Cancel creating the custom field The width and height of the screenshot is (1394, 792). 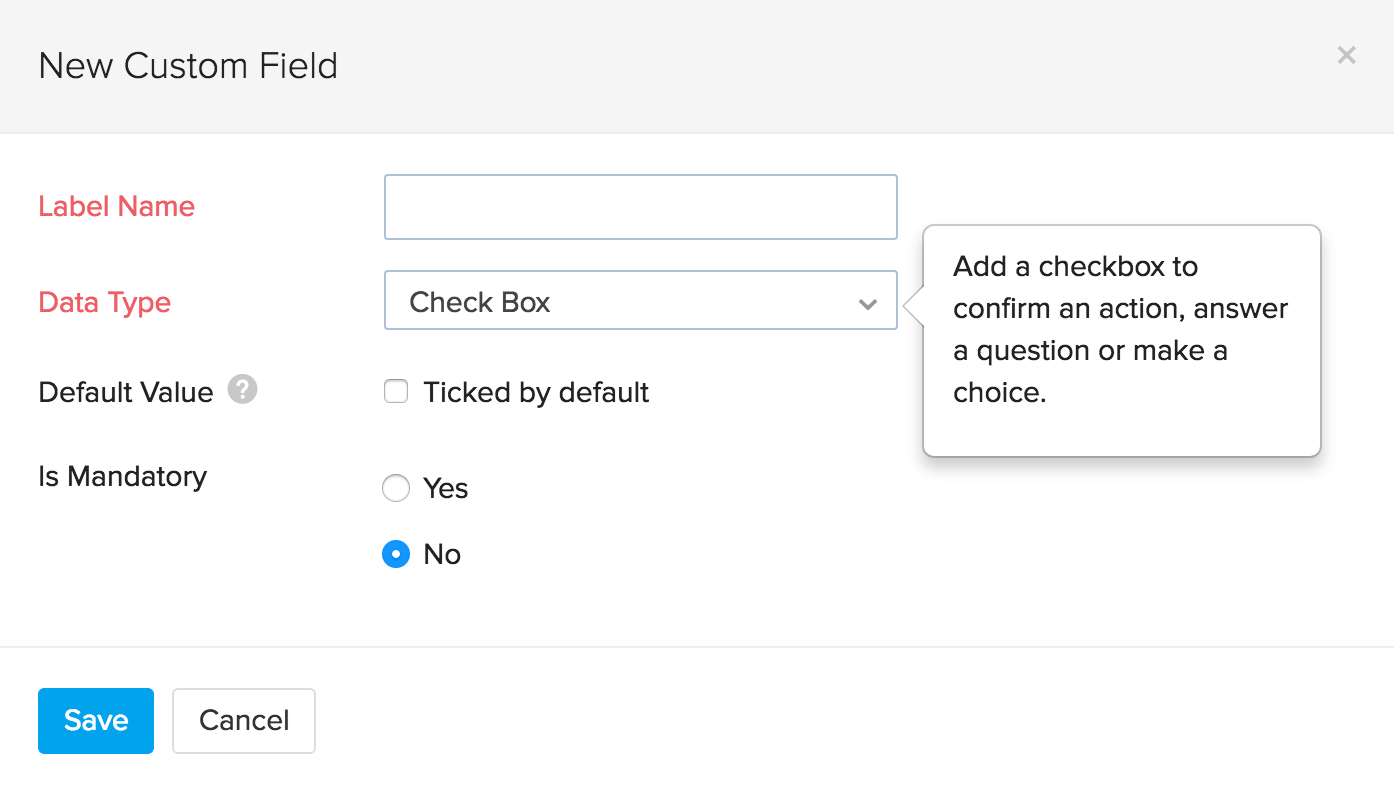[243, 720]
